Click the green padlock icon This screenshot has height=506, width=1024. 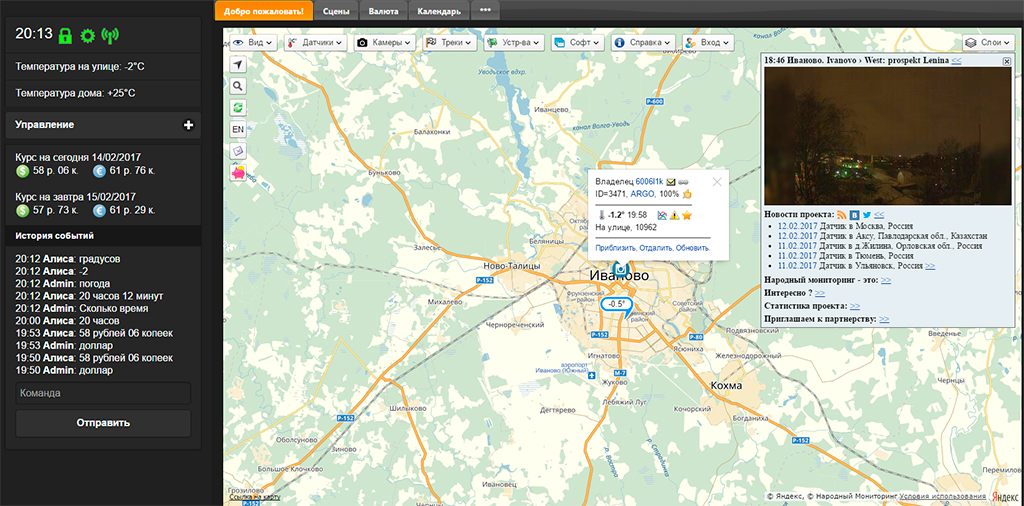65,35
